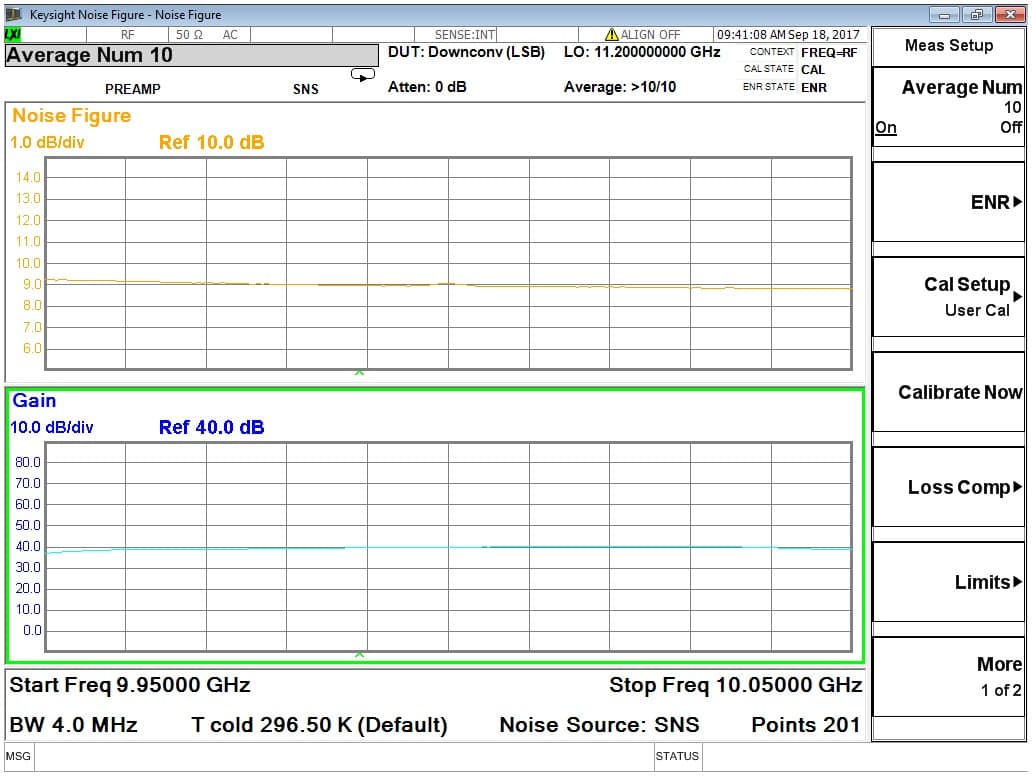
Task: Close the Keysight Noise Figure window
Action: 1009,14
